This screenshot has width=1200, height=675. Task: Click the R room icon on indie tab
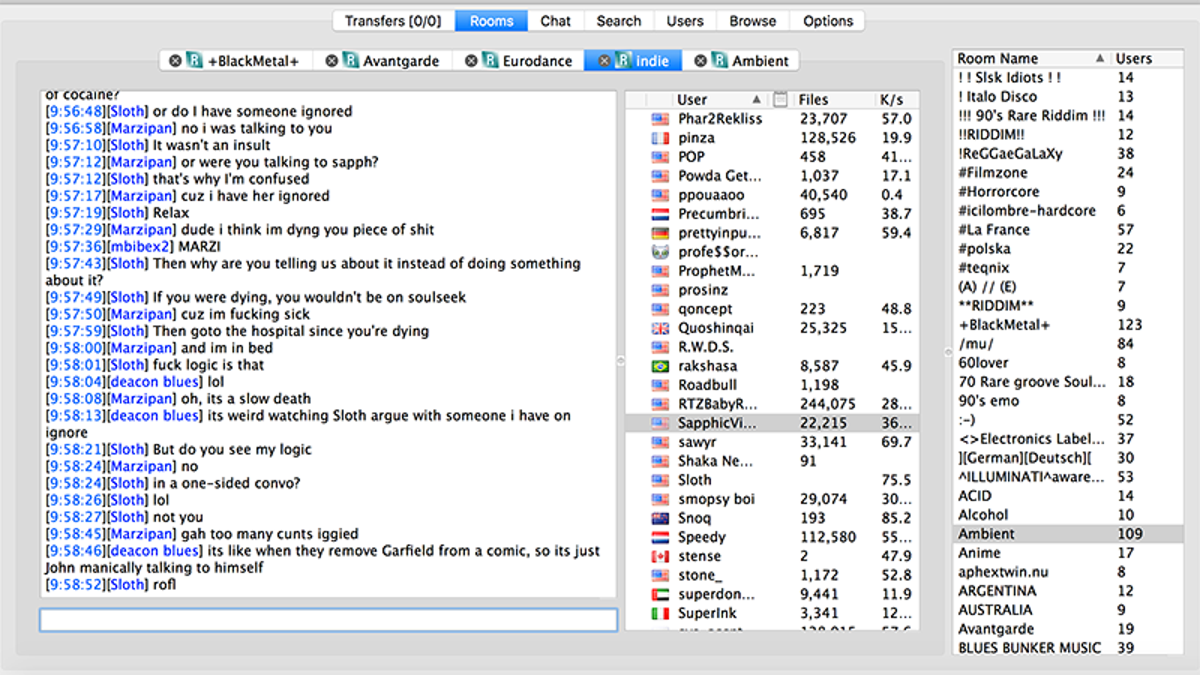623,61
